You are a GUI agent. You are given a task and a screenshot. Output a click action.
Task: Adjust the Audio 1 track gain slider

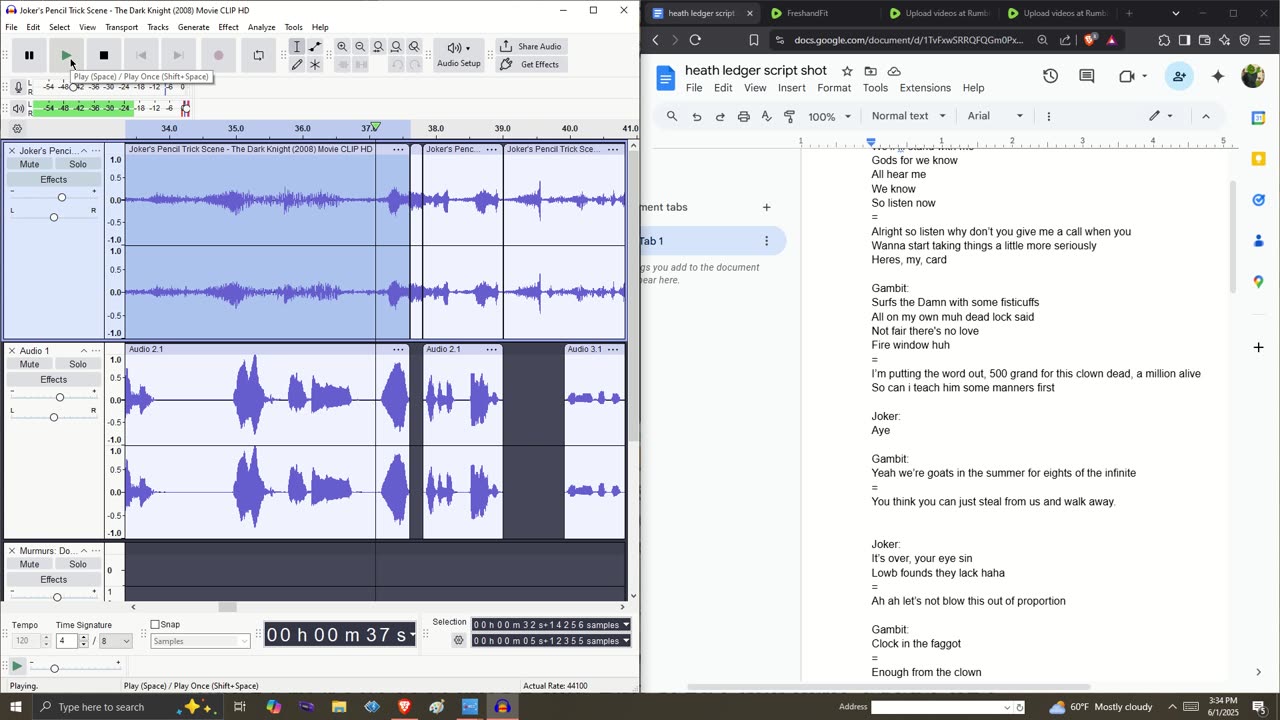click(60, 397)
